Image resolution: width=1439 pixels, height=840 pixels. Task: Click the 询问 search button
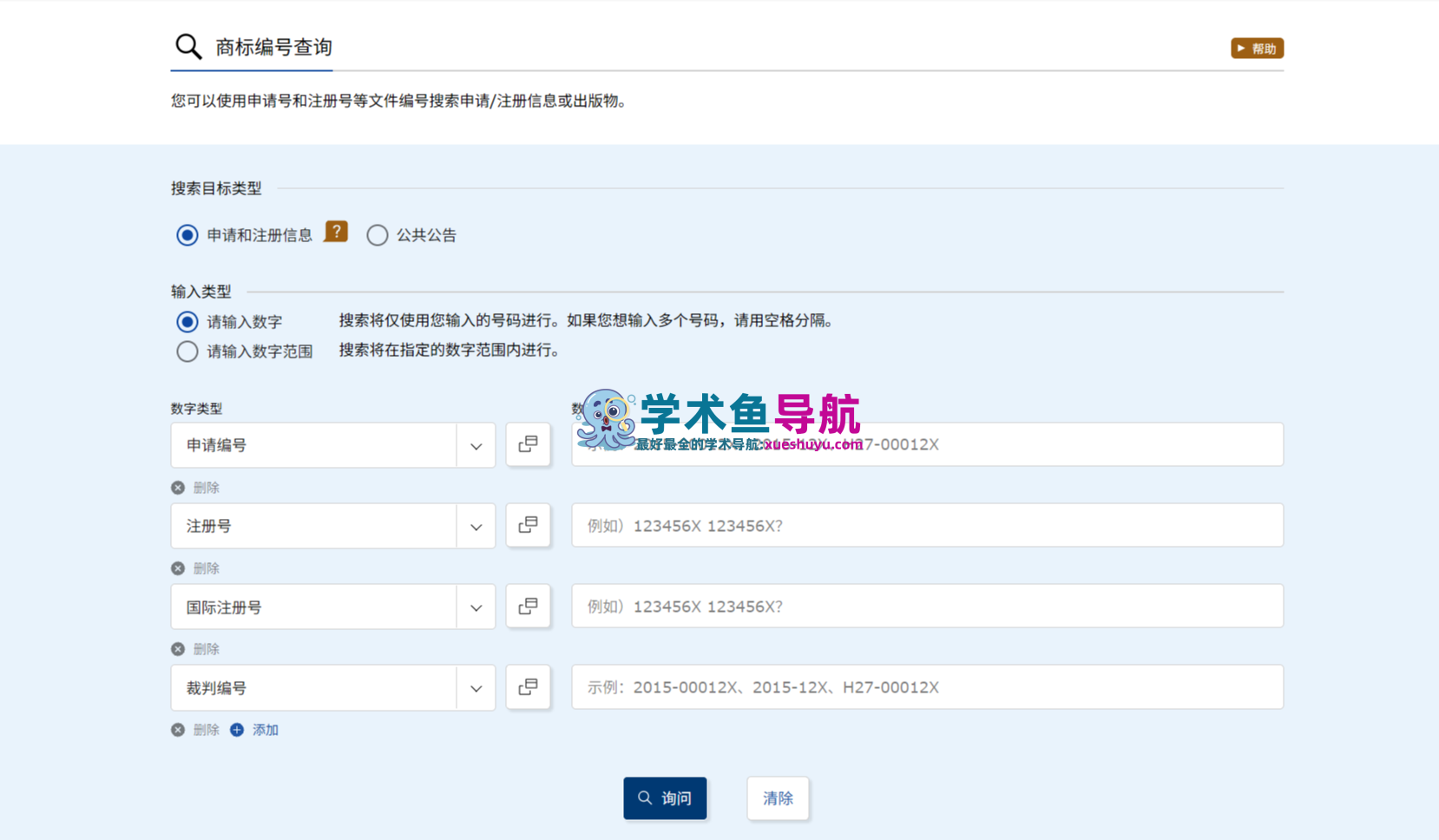pos(665,798)
